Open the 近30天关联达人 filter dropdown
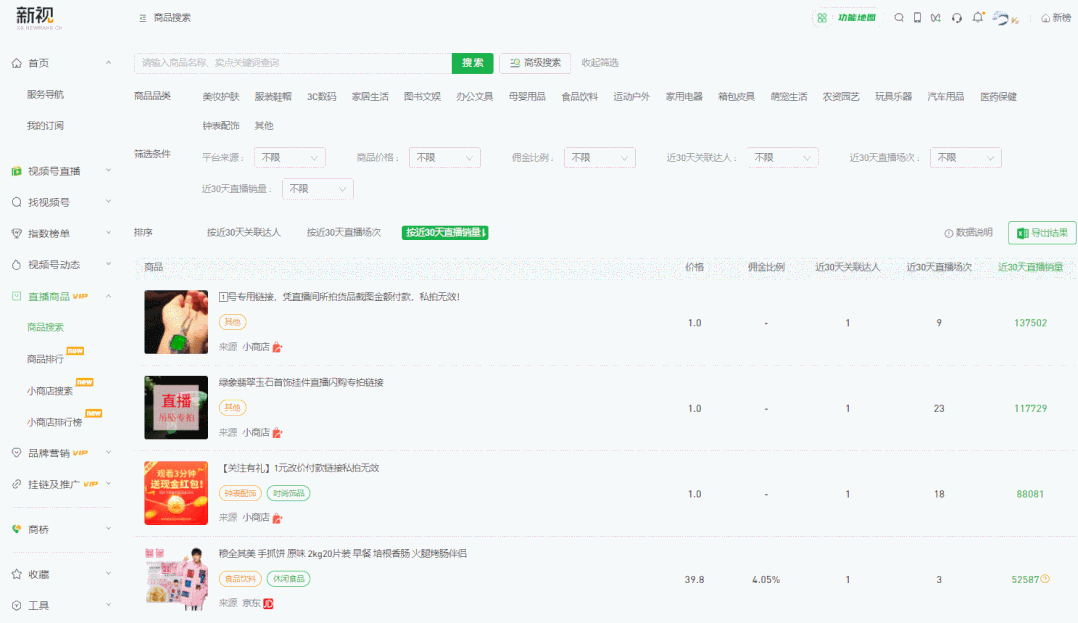This screenshot has width=1078, height=623. [x=782, y=157]
